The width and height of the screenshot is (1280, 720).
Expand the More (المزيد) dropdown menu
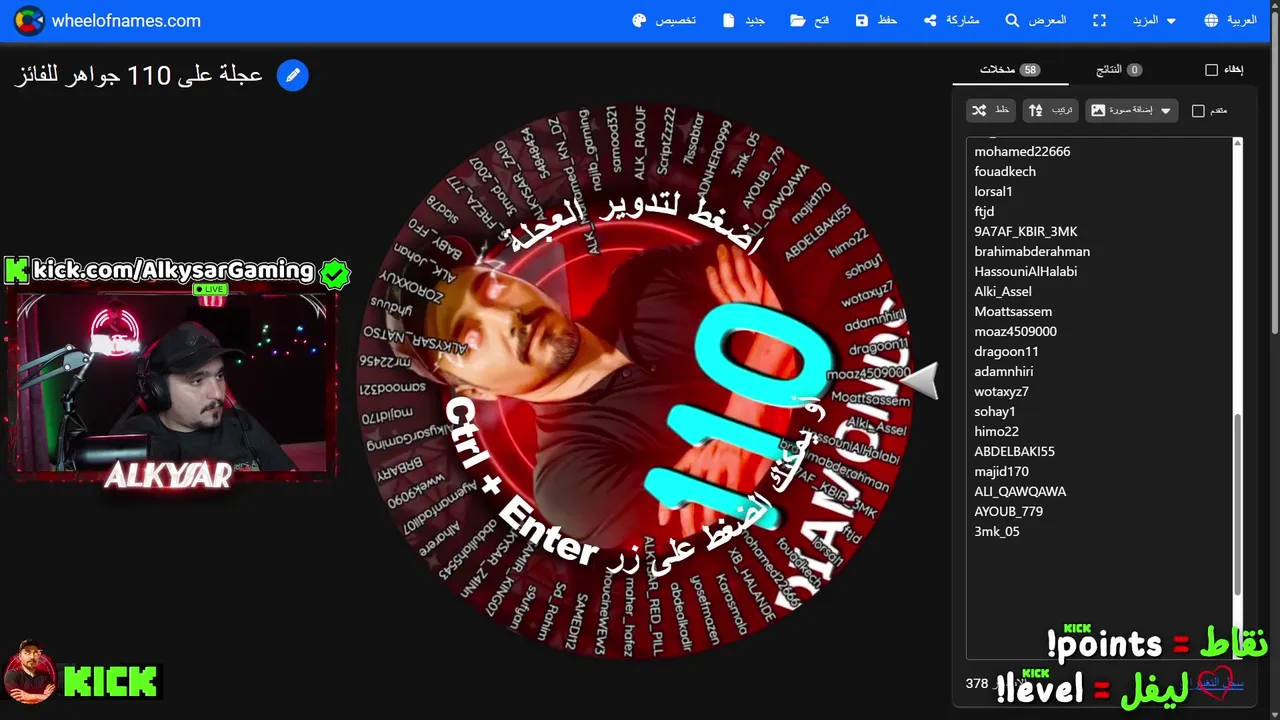pyautogui.click(x=1155, y=20)
